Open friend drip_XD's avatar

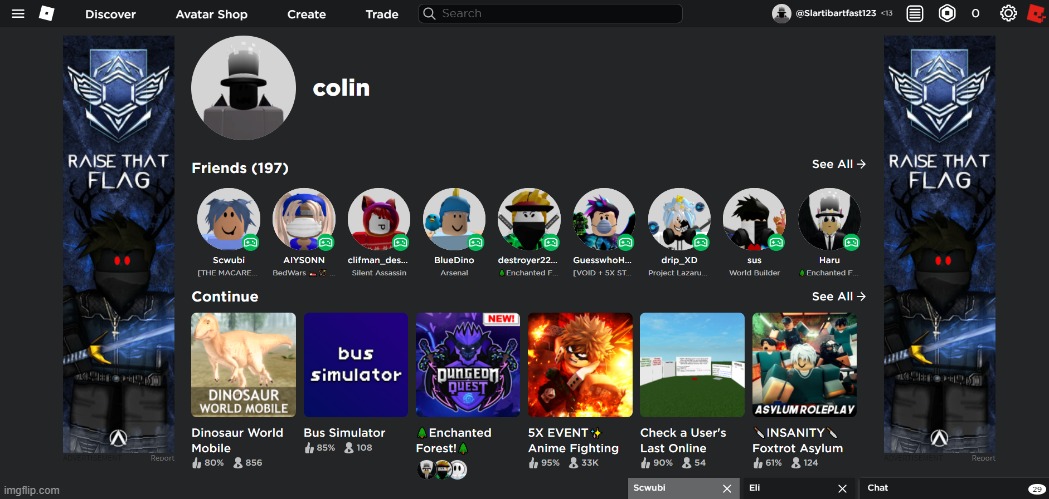tap(679, 219)
